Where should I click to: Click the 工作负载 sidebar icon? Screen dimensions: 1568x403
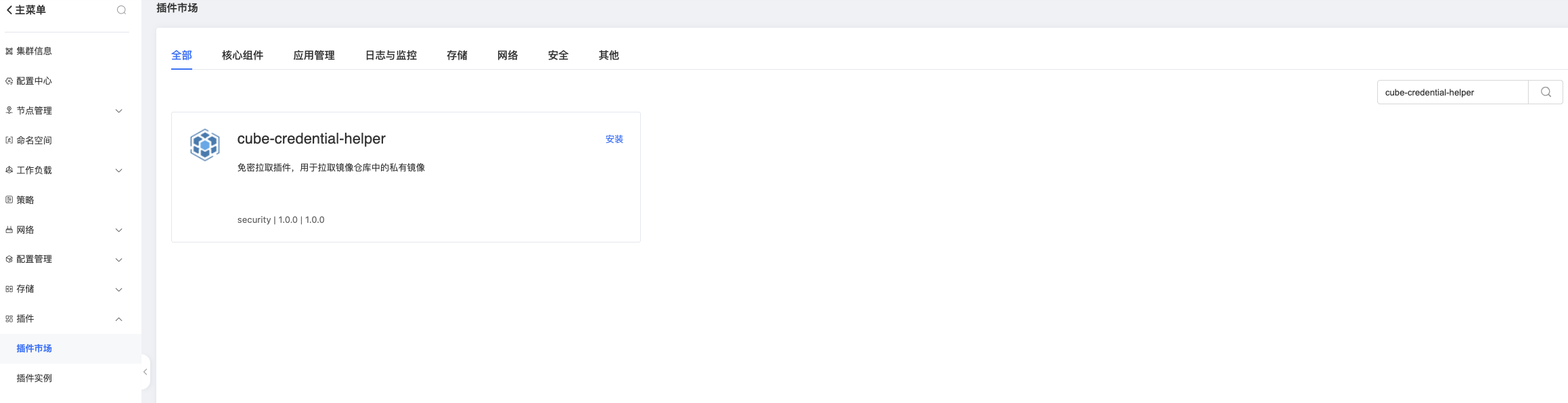pyautogui.click(x=9, y=170)
